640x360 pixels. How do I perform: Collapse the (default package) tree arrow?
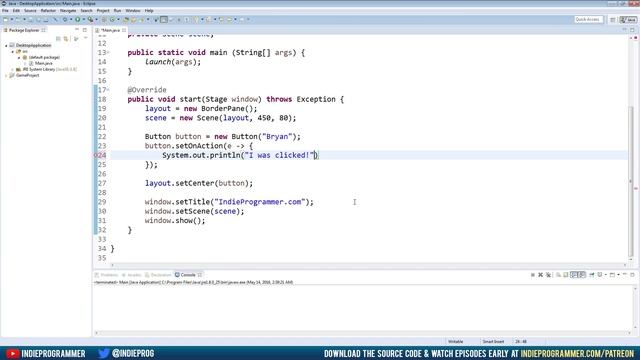pyautogui.click(x=19, y=58)
